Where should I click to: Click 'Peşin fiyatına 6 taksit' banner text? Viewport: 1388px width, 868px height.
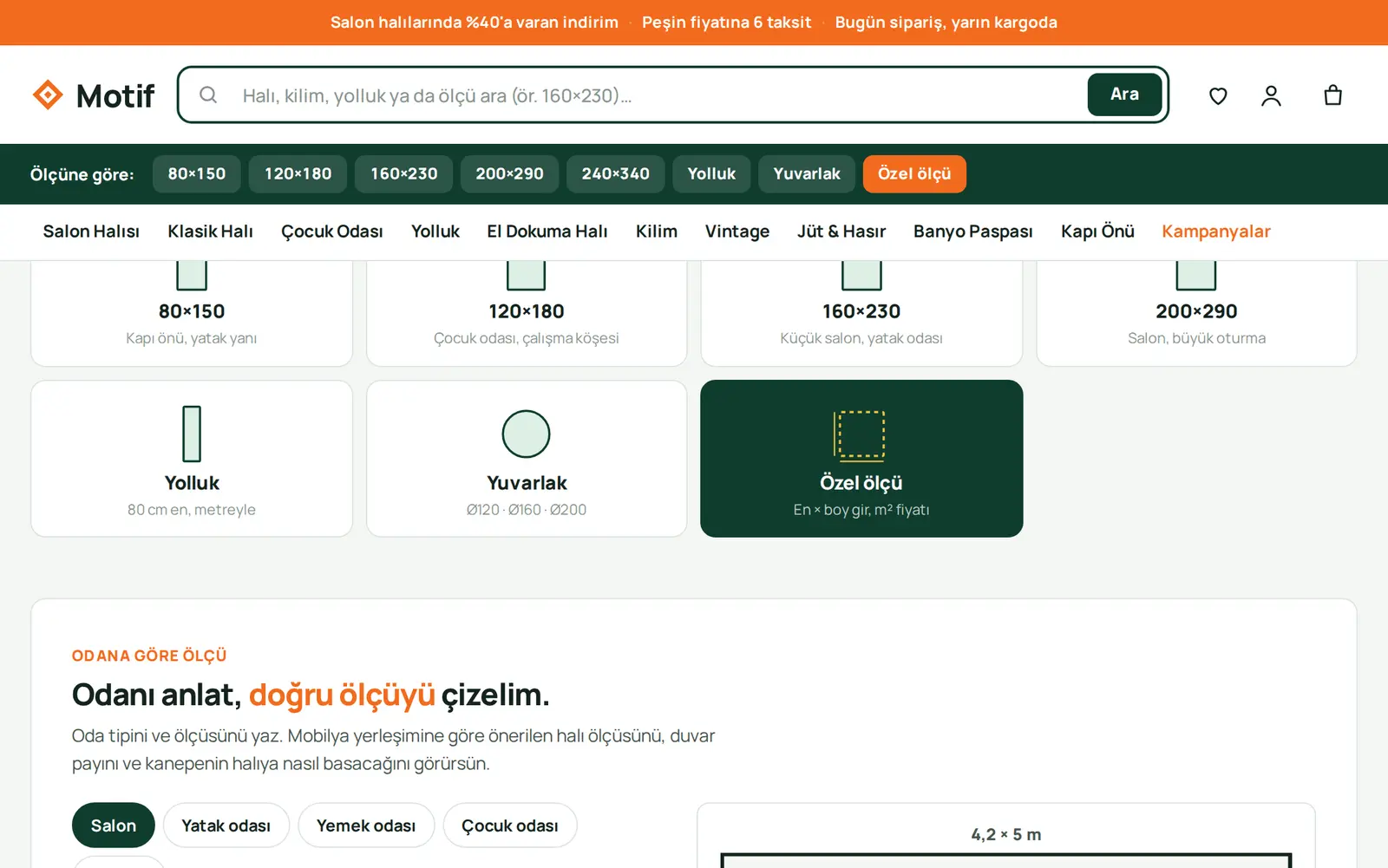click(x=726, y=23)
